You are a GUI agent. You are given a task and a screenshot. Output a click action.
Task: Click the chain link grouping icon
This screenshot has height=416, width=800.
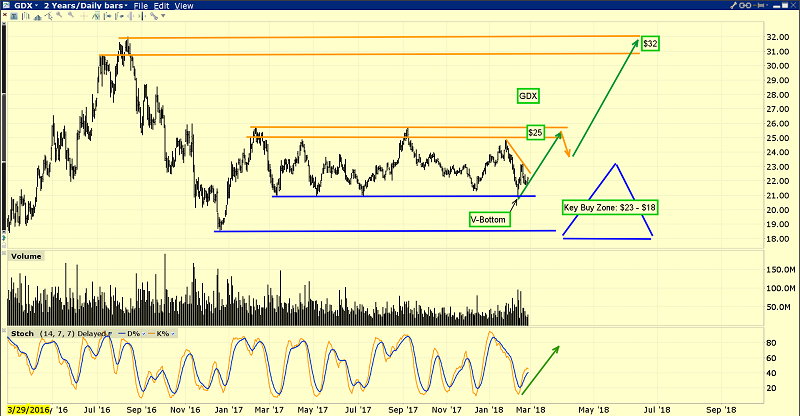[745, 5]
